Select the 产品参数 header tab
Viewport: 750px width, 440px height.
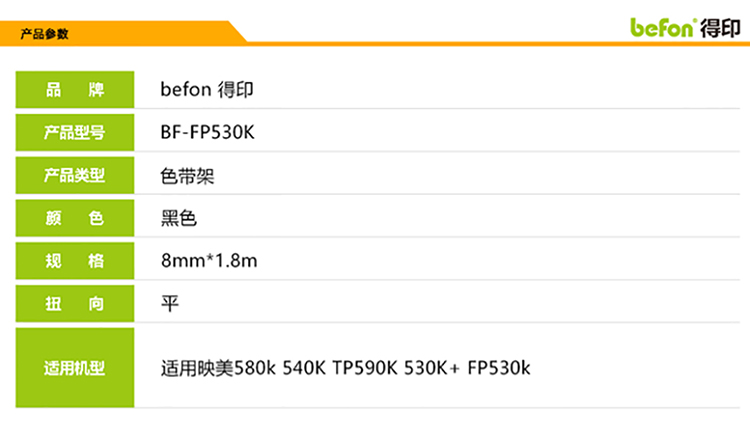coord(45,34)
